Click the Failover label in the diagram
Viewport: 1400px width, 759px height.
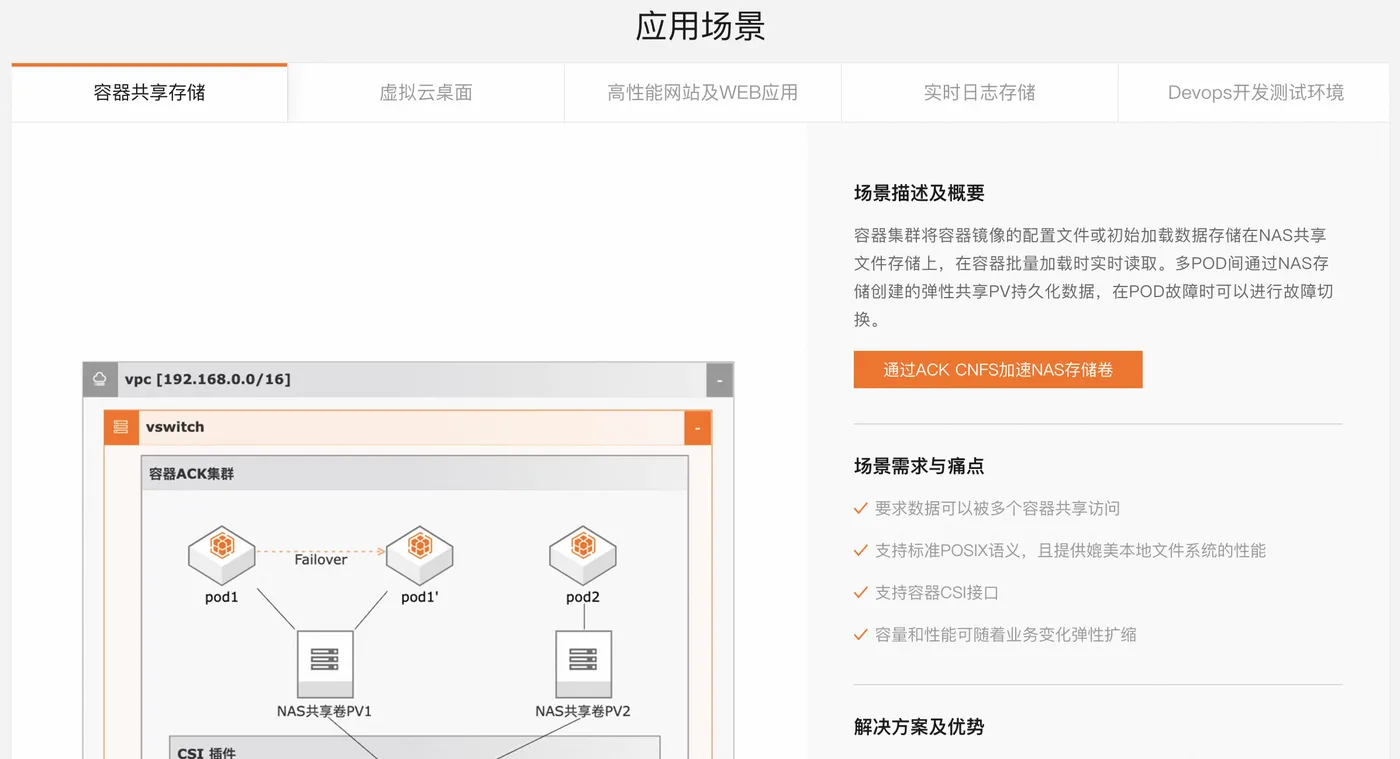321,560
